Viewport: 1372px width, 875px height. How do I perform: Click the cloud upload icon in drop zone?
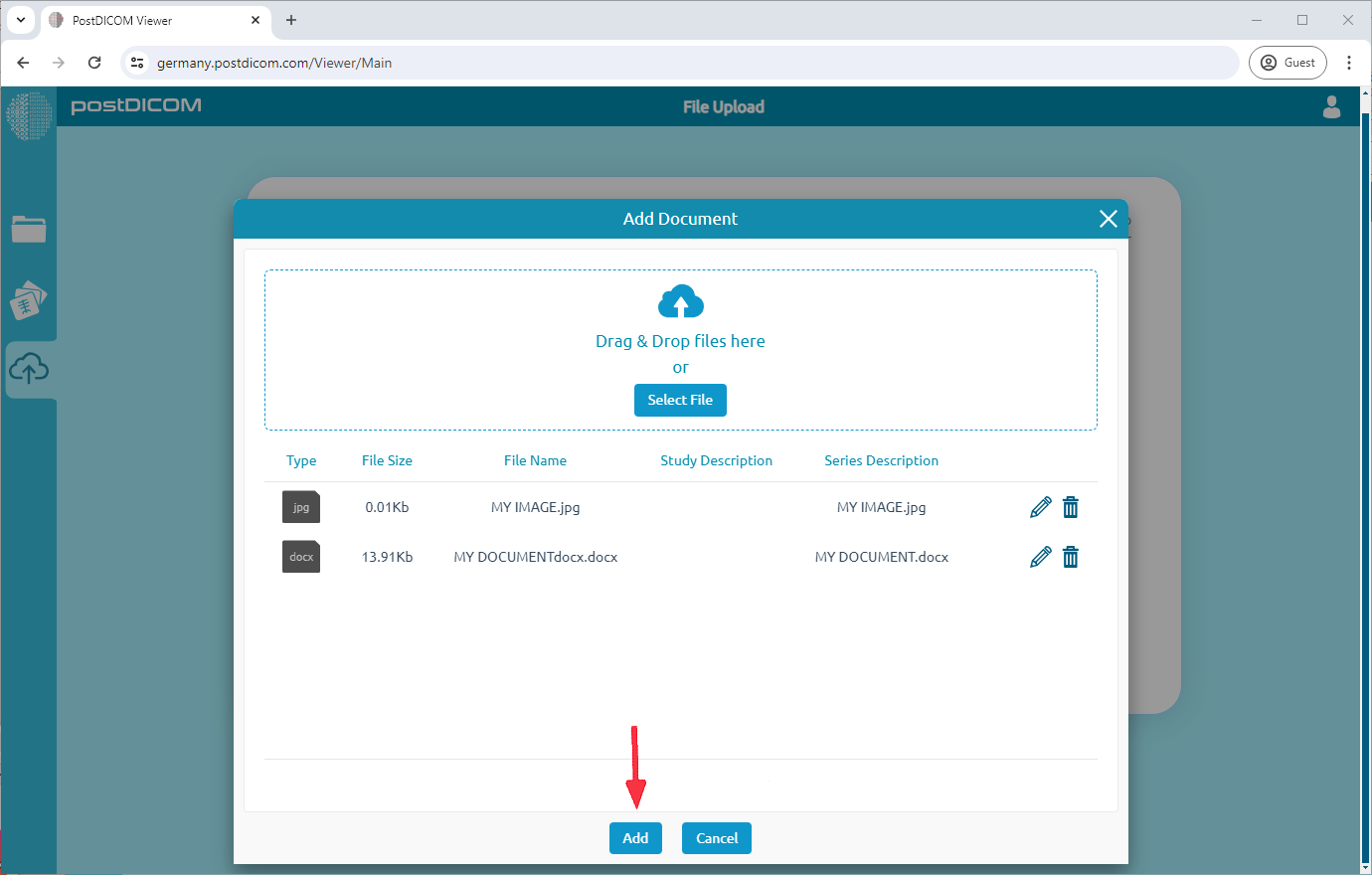[x=680, y=301]
